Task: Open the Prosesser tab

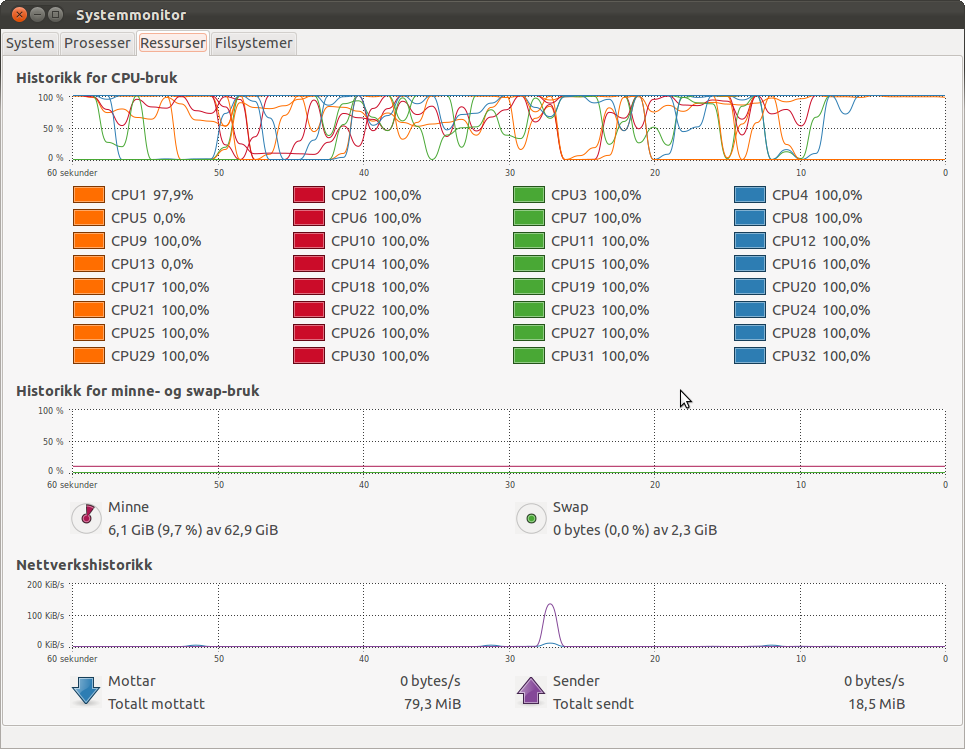Action: click(97, 43)
